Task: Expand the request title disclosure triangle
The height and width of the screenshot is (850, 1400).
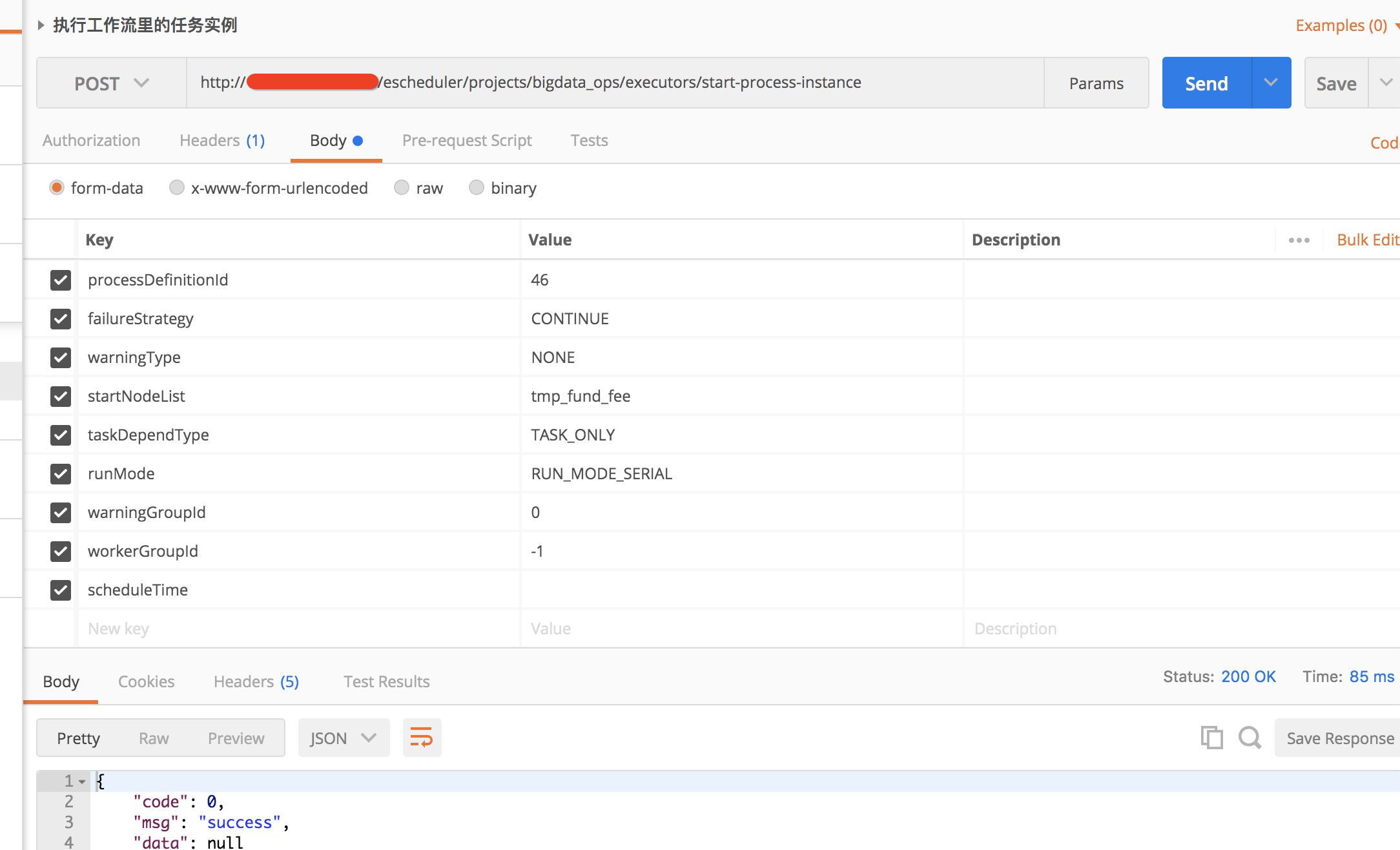Action: point(41,25)
